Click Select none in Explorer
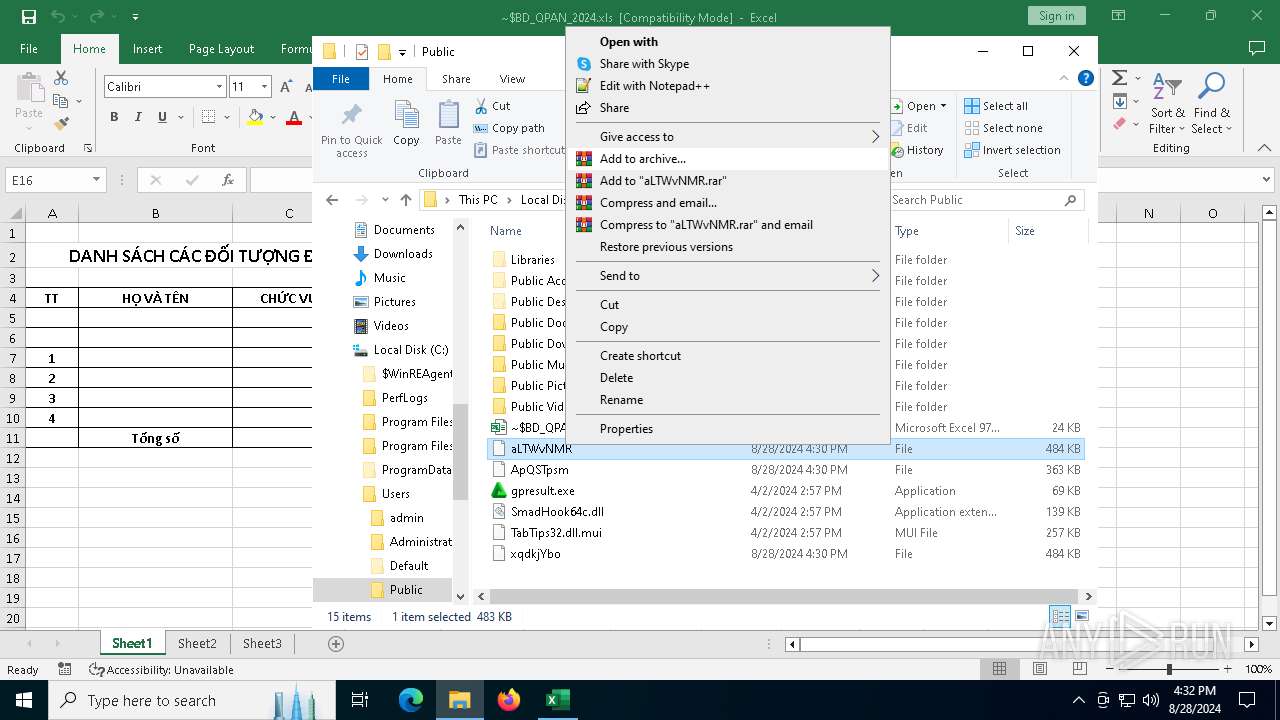The width and height of the screenshot is (1280, 720). 1003,128
